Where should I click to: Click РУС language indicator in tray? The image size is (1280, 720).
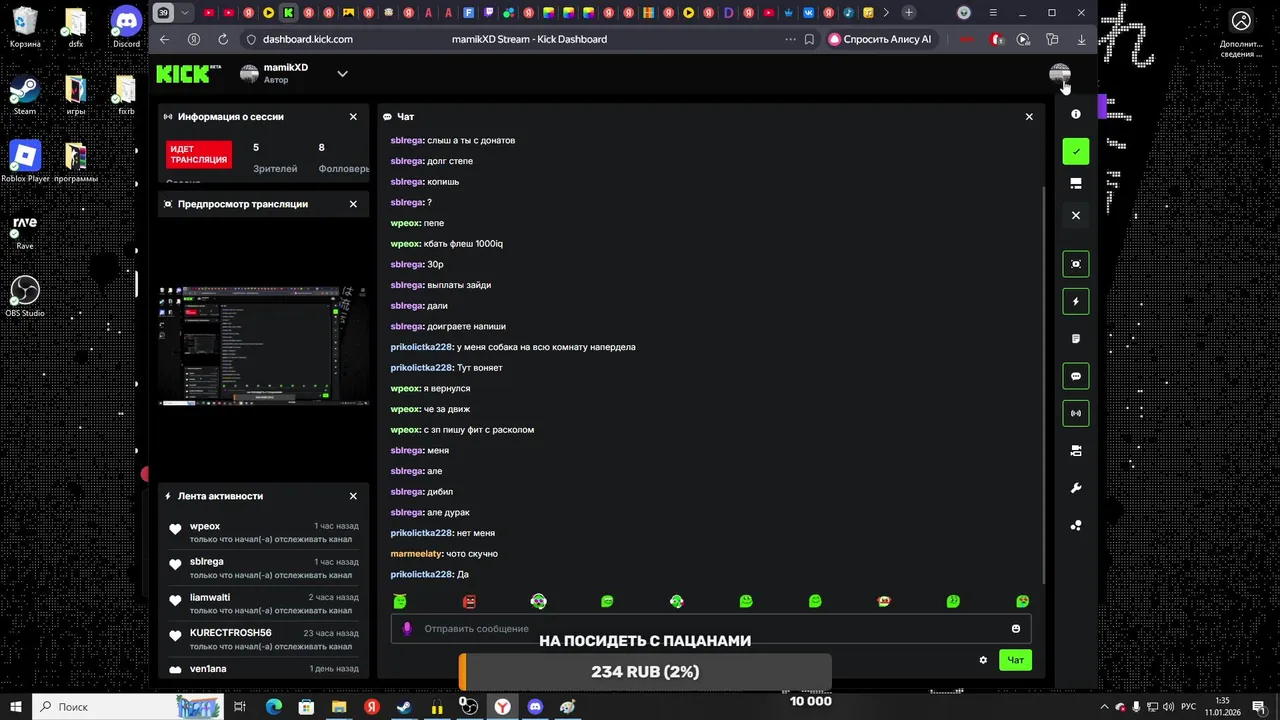click(1189, 707)
